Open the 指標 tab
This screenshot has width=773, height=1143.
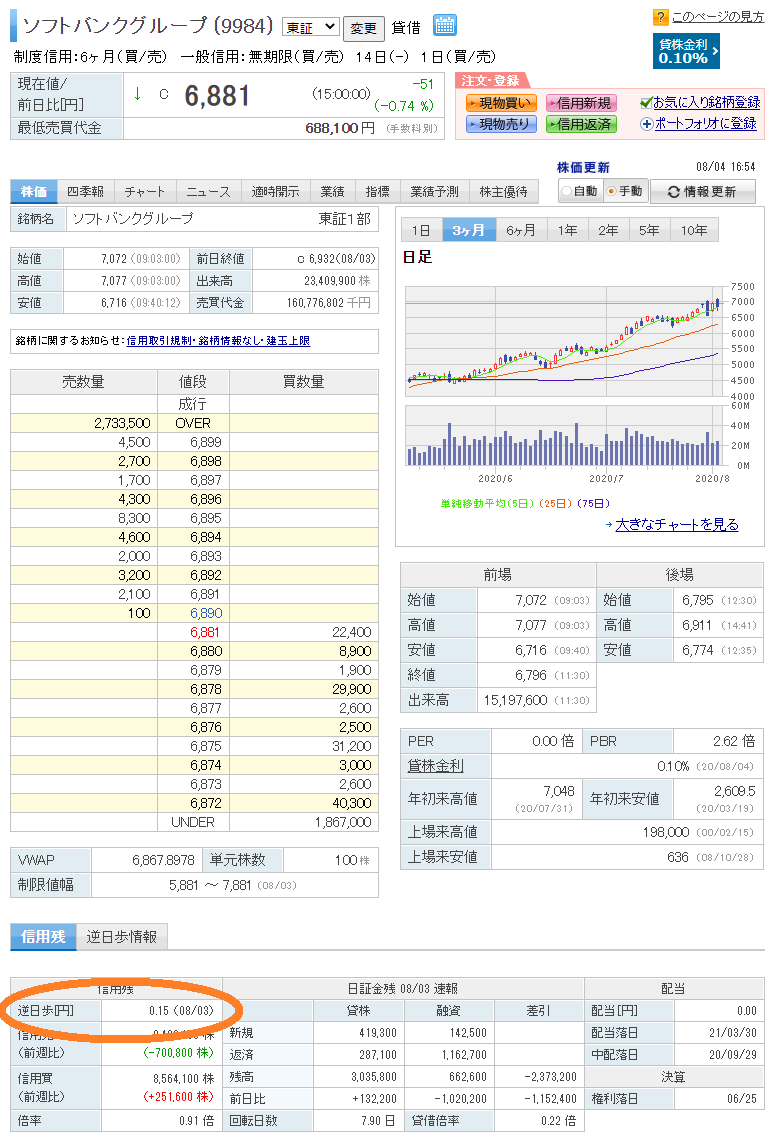coord(377,192)
